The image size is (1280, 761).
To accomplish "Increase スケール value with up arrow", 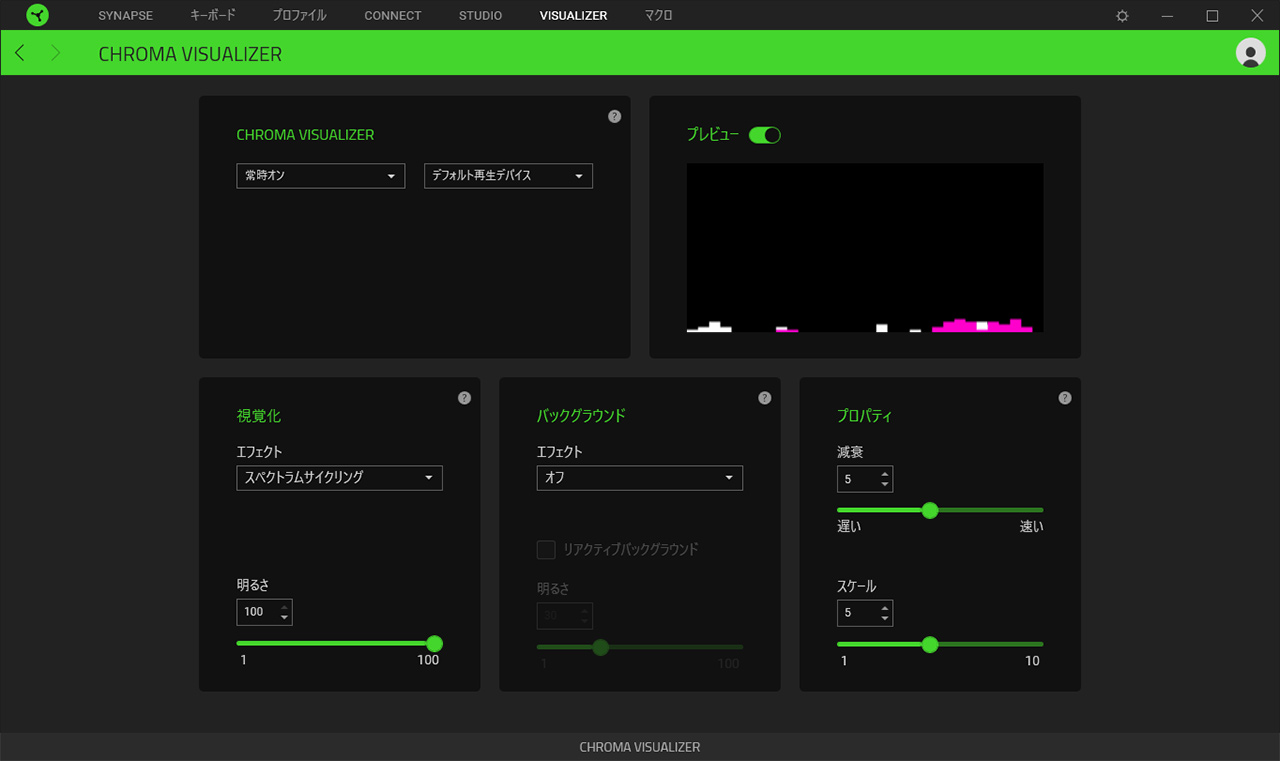I will coord(885,607).
